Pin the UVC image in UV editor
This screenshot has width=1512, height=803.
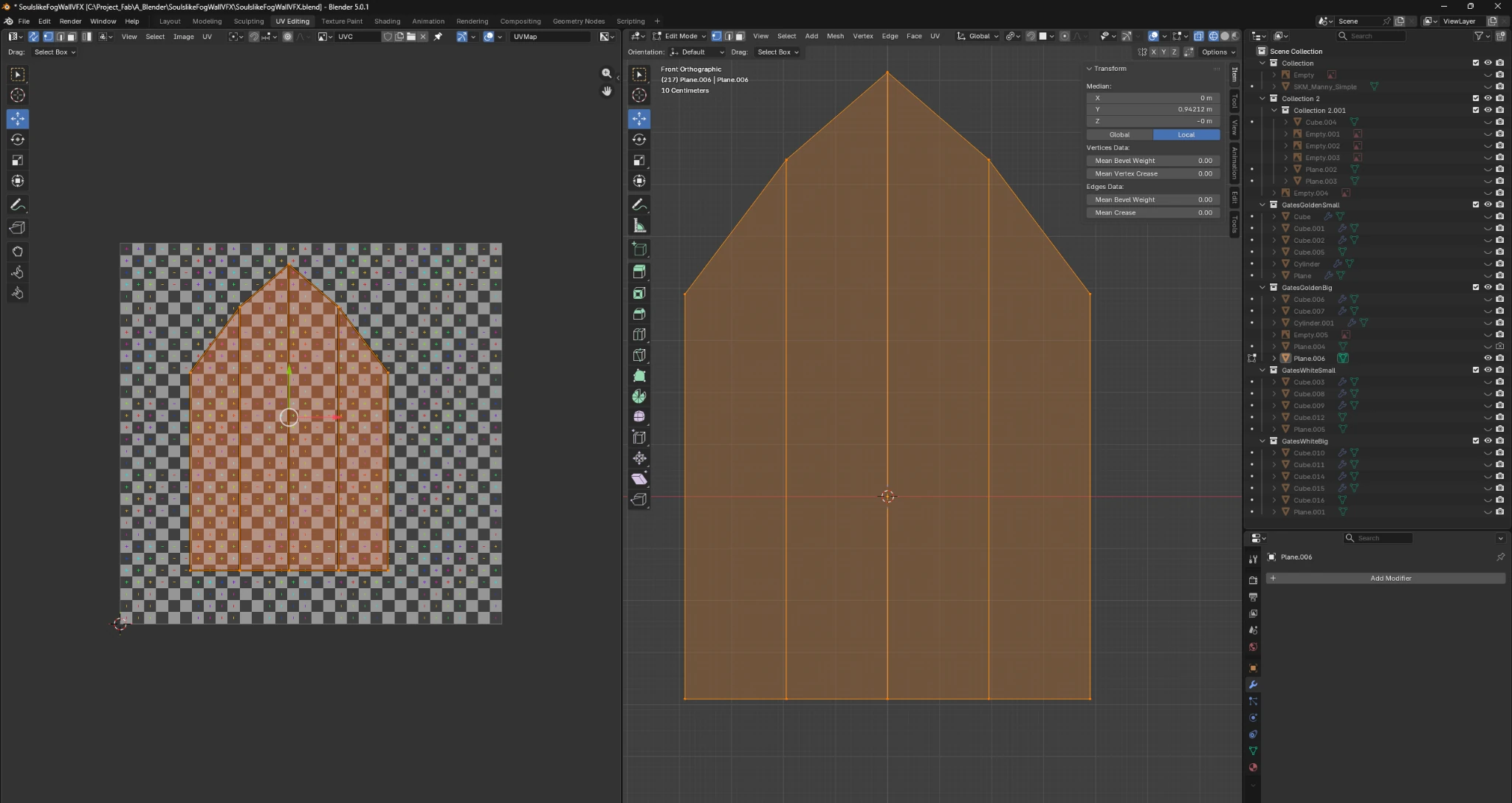[438, 36]
